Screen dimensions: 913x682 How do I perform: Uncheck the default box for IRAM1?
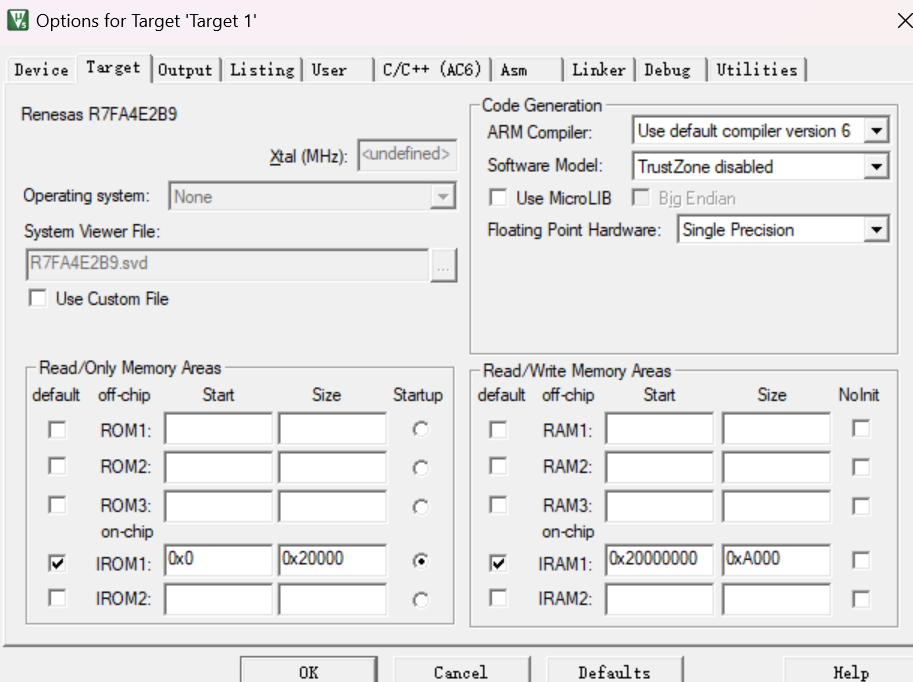pos(498,563)
